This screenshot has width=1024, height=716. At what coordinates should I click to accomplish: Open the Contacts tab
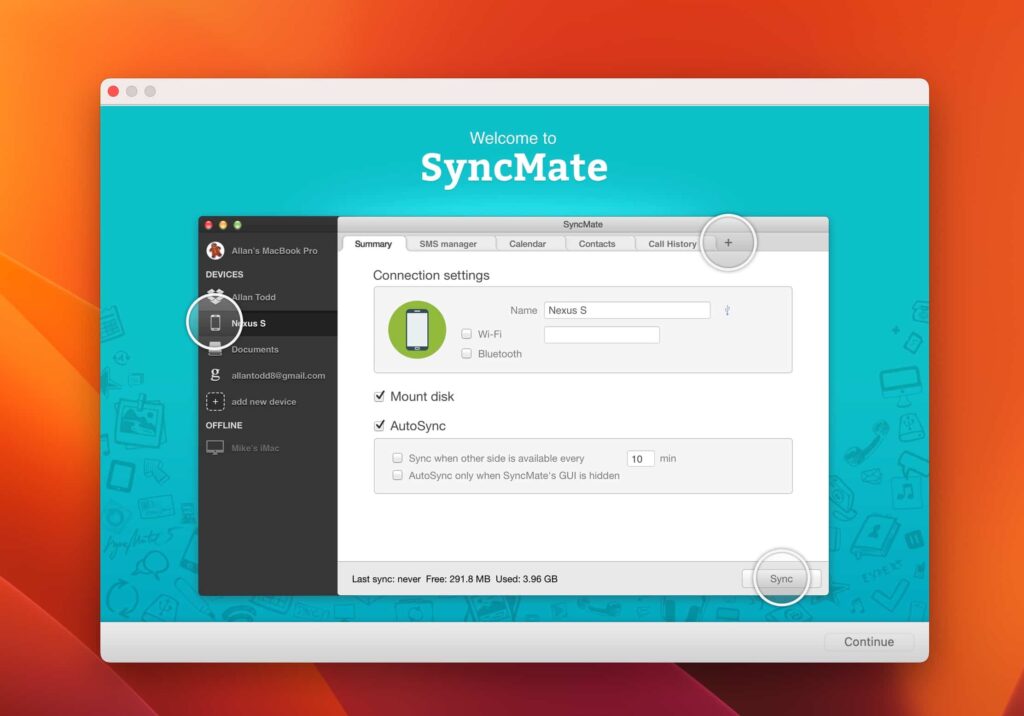click(598, 243)
